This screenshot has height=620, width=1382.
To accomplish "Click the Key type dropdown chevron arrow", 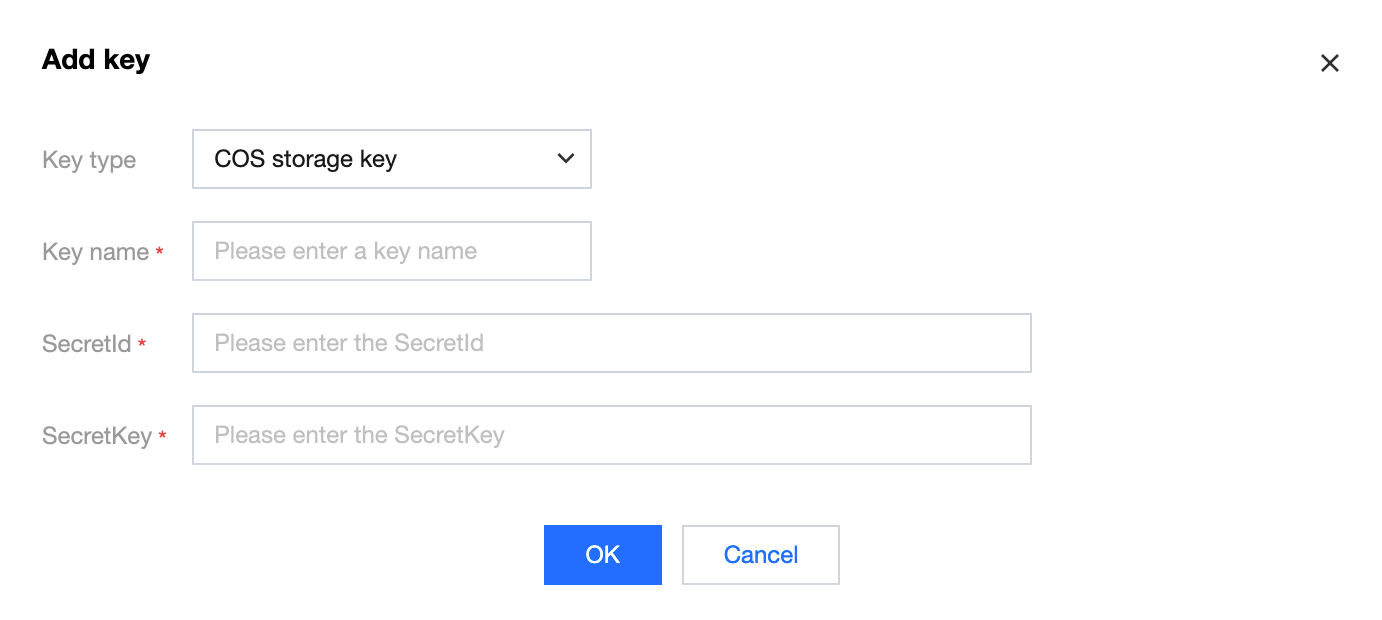I will (566, 158).
